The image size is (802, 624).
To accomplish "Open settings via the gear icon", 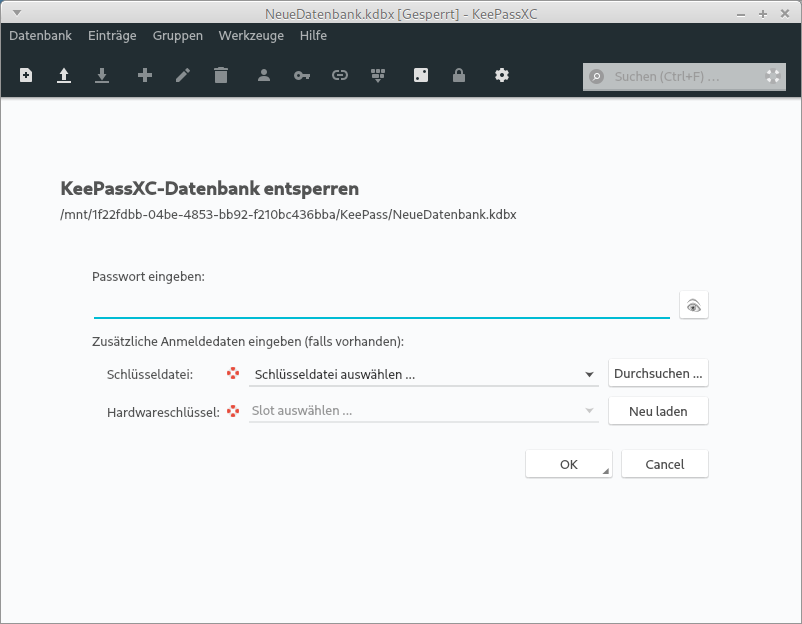I will 502,75.
